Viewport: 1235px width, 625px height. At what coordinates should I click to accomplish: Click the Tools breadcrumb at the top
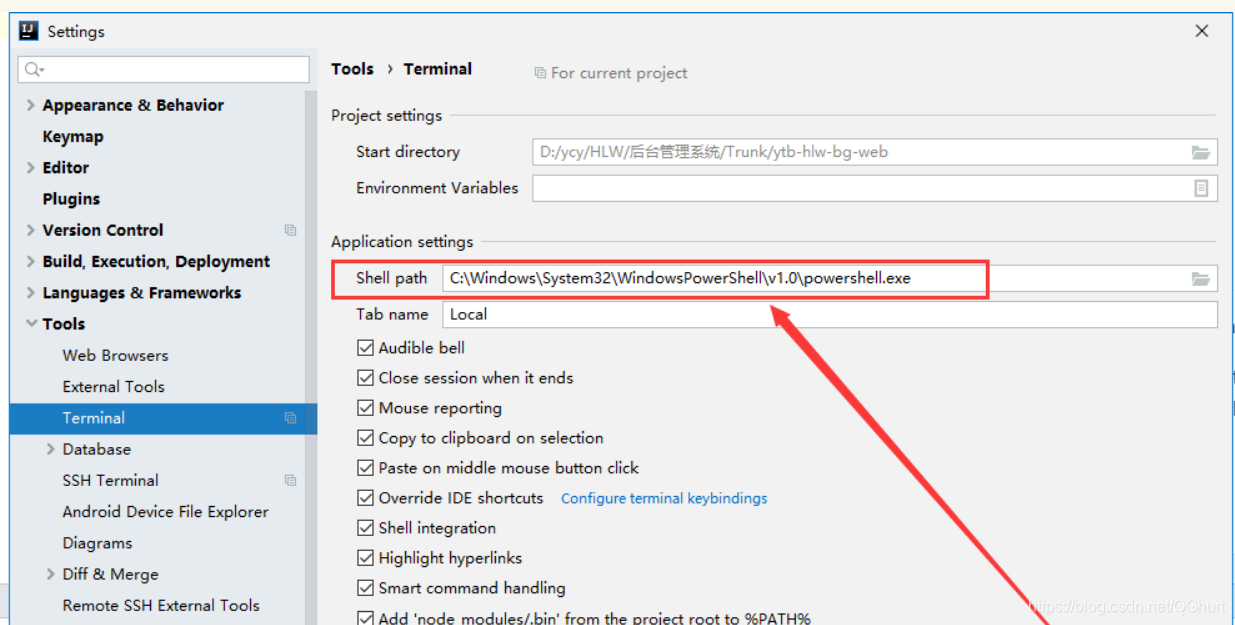point(352,69)
